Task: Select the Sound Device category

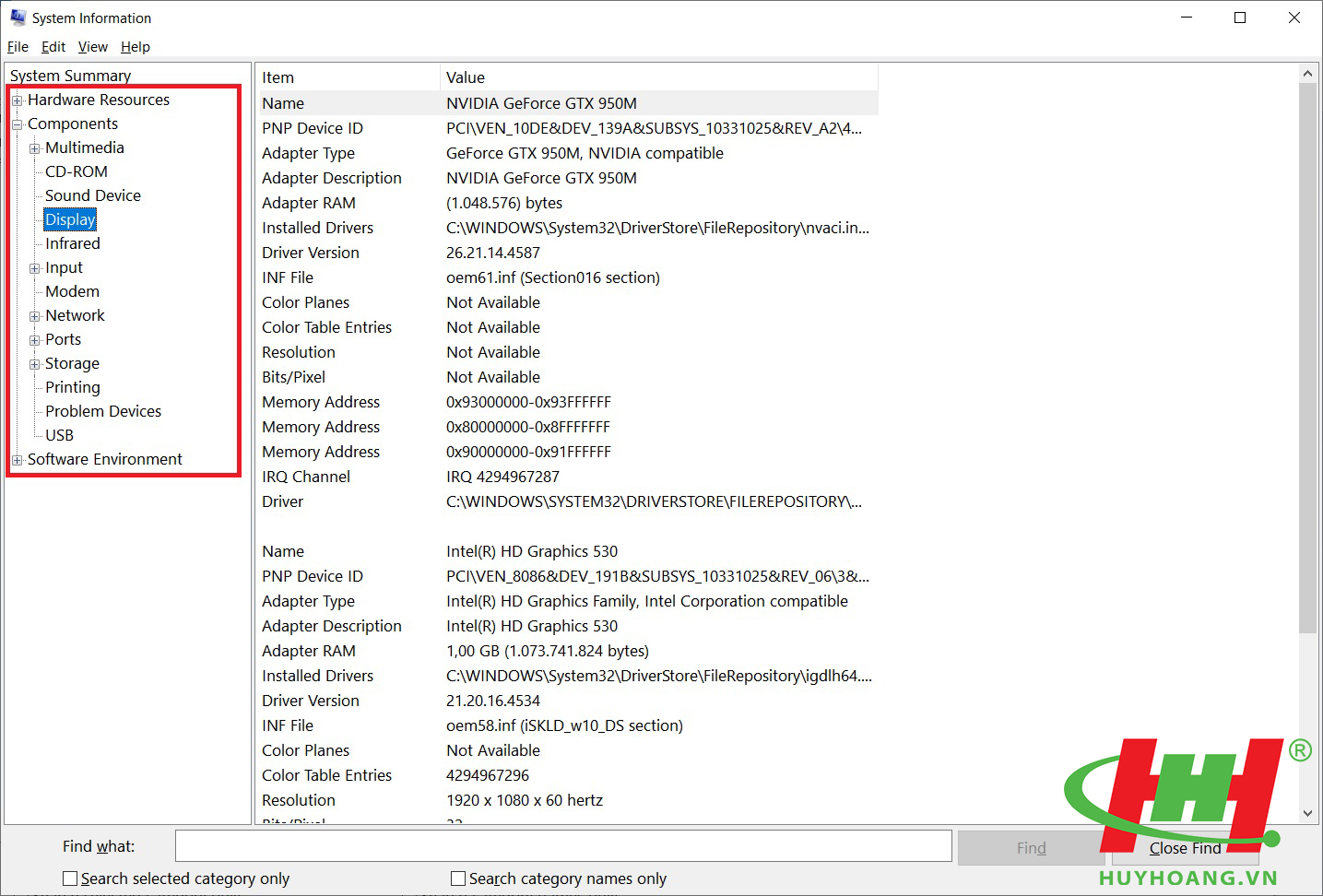Action: pyautogui.click(x=93, y=195)
